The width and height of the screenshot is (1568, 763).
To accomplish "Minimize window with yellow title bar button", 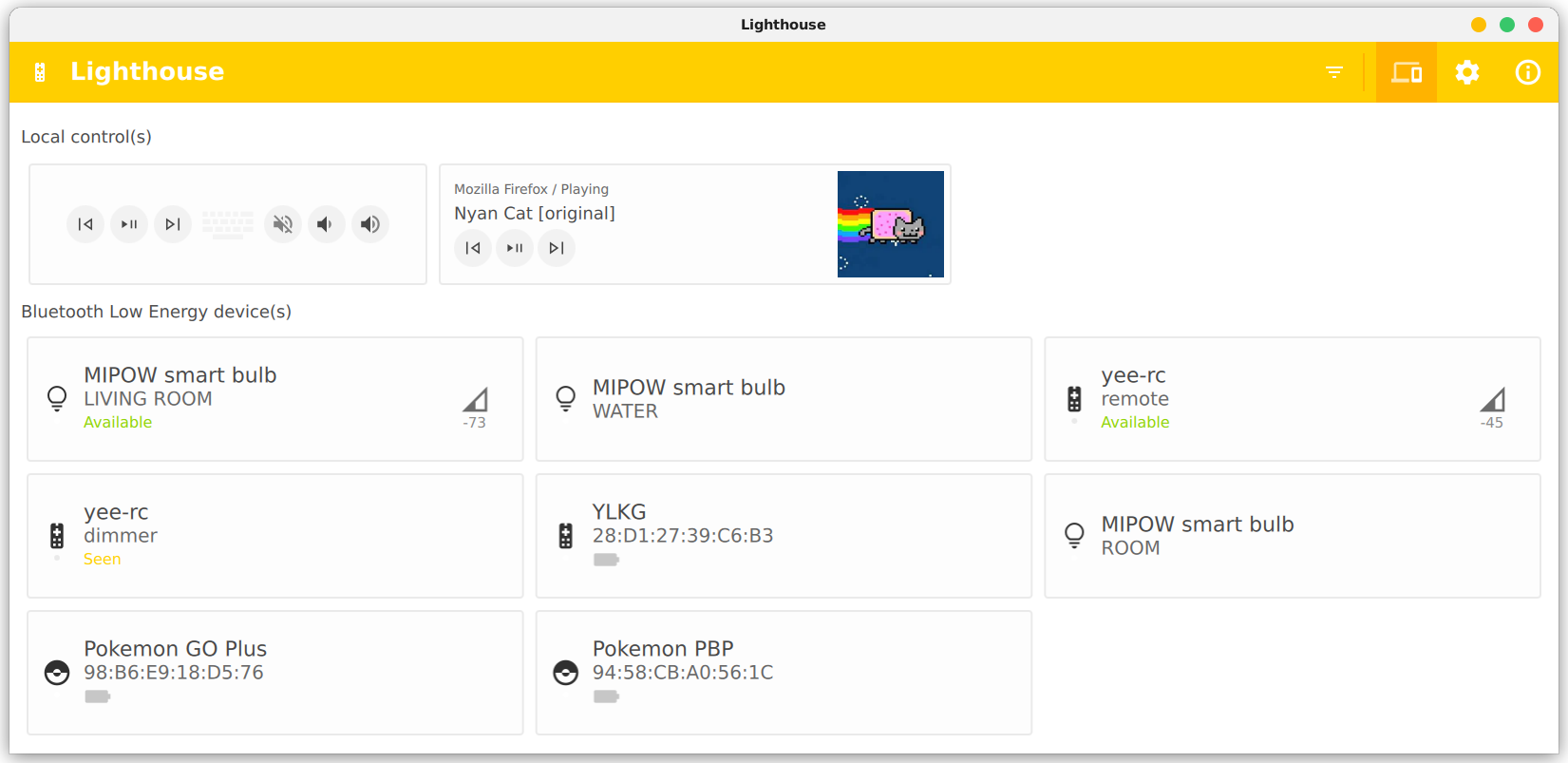I will click(1479, 25).
